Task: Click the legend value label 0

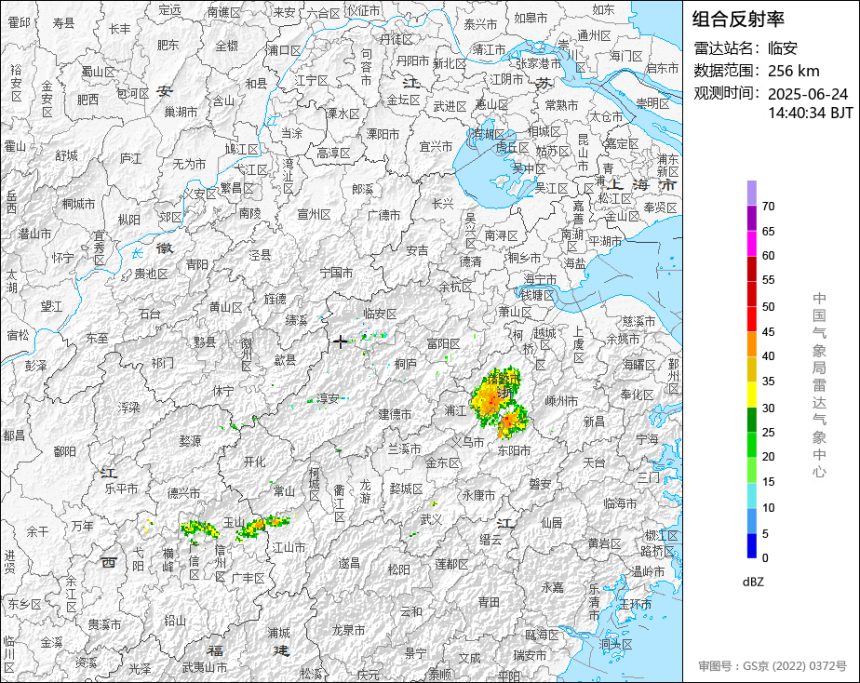Action: pos(765,558)
